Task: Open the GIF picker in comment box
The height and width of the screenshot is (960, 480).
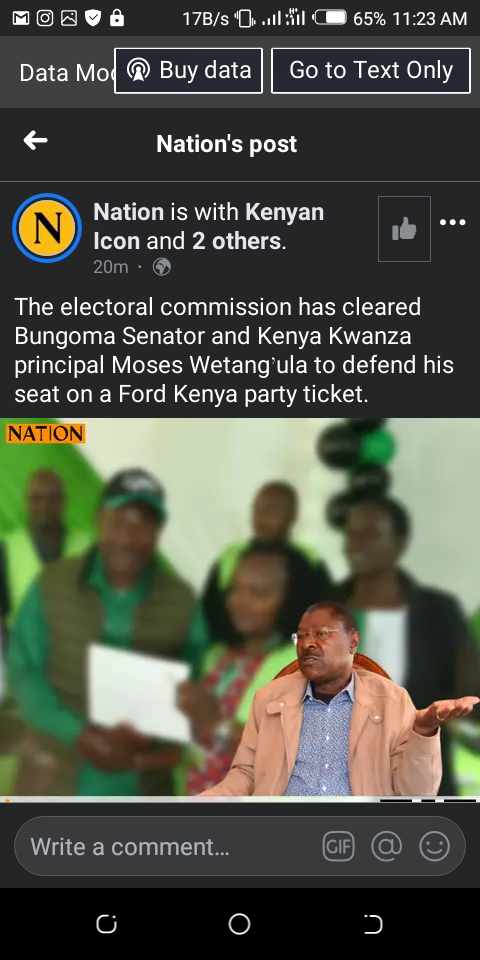Action: click(339, 847)
